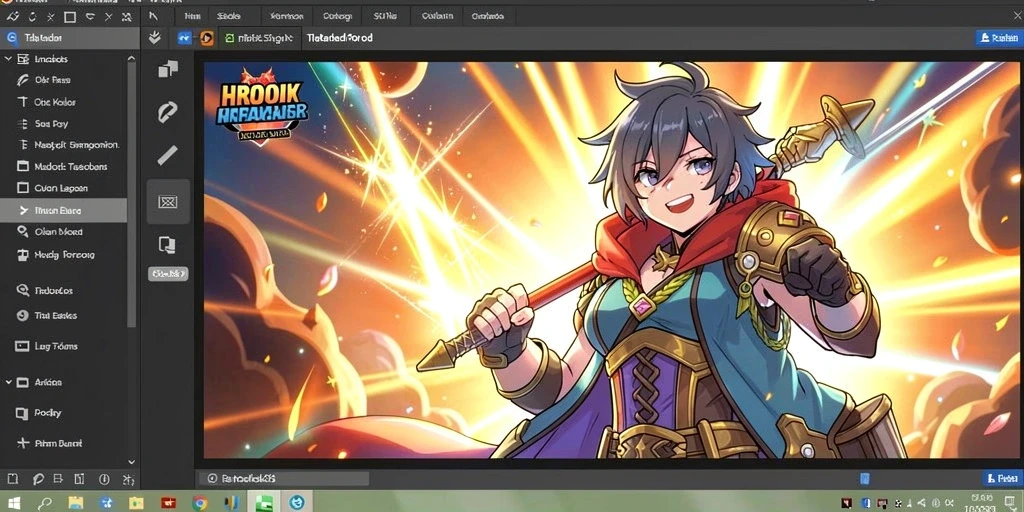Select the Tial Esales sidebar row
This screenshot has width=1024, height=512.
(65, 315)
